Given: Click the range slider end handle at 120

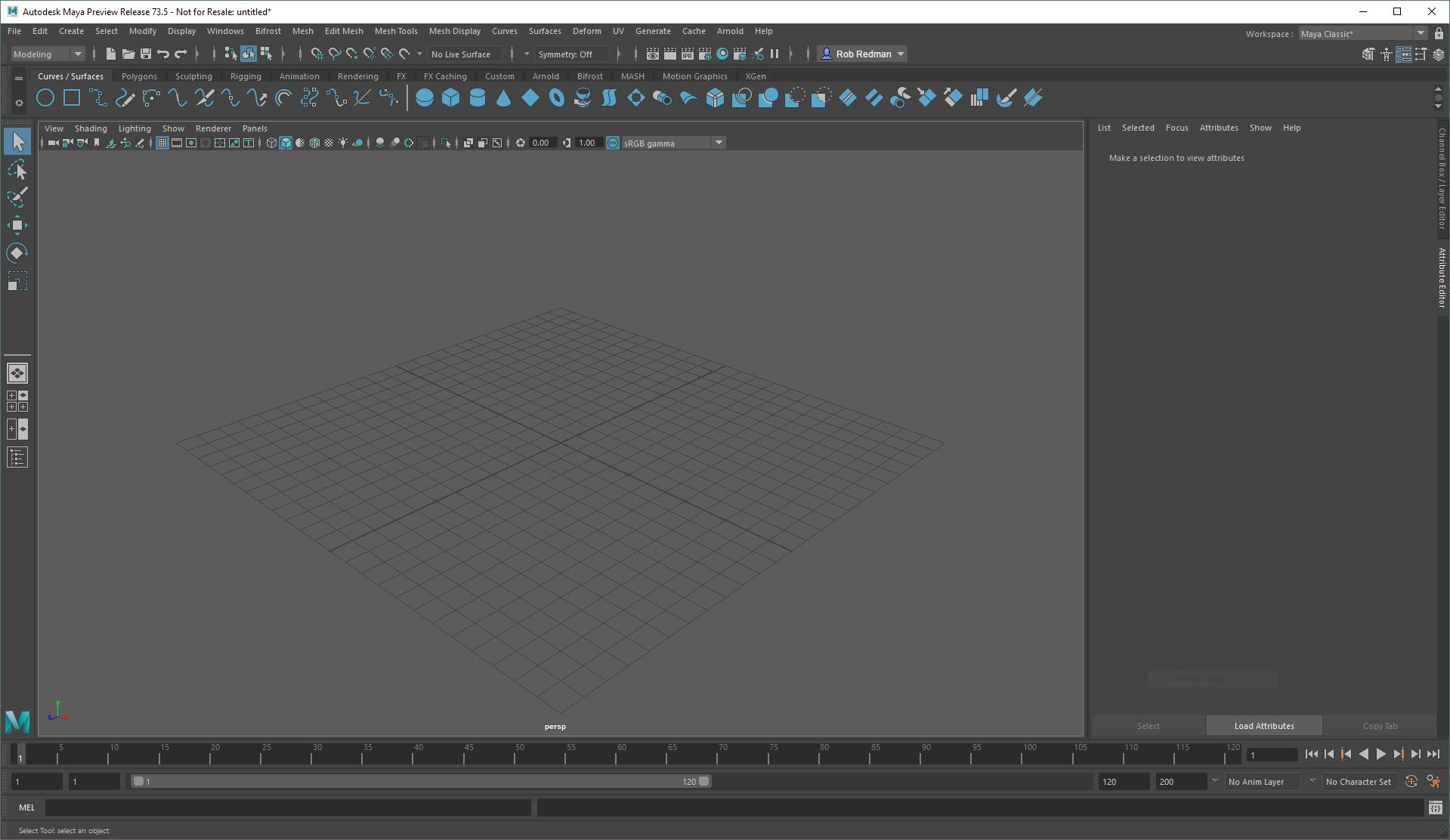Looking at the screenshot, I should point(703,781).
